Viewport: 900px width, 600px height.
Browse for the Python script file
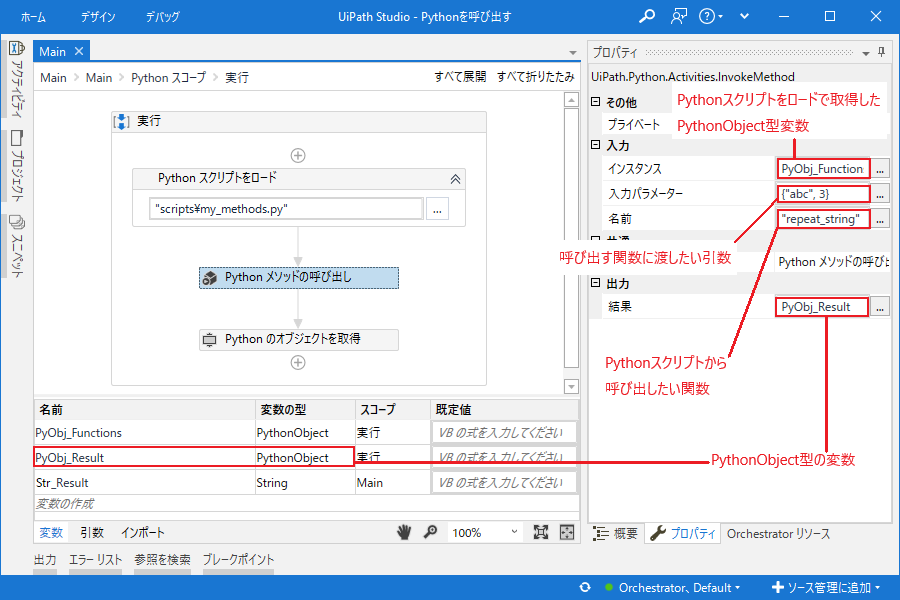(437, 209)
